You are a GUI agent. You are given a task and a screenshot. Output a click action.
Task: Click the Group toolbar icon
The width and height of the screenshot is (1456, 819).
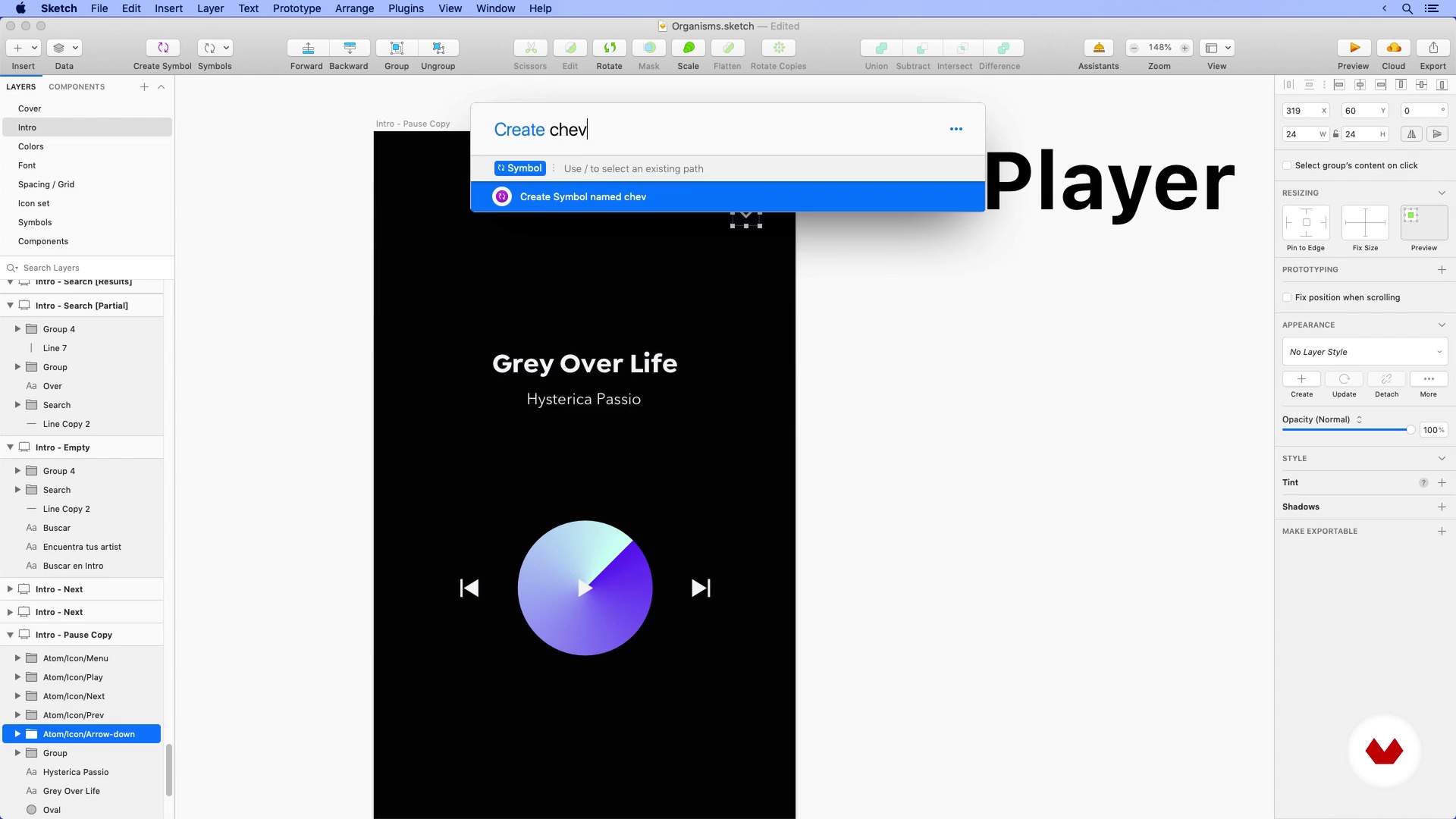(x=397, y=48)
